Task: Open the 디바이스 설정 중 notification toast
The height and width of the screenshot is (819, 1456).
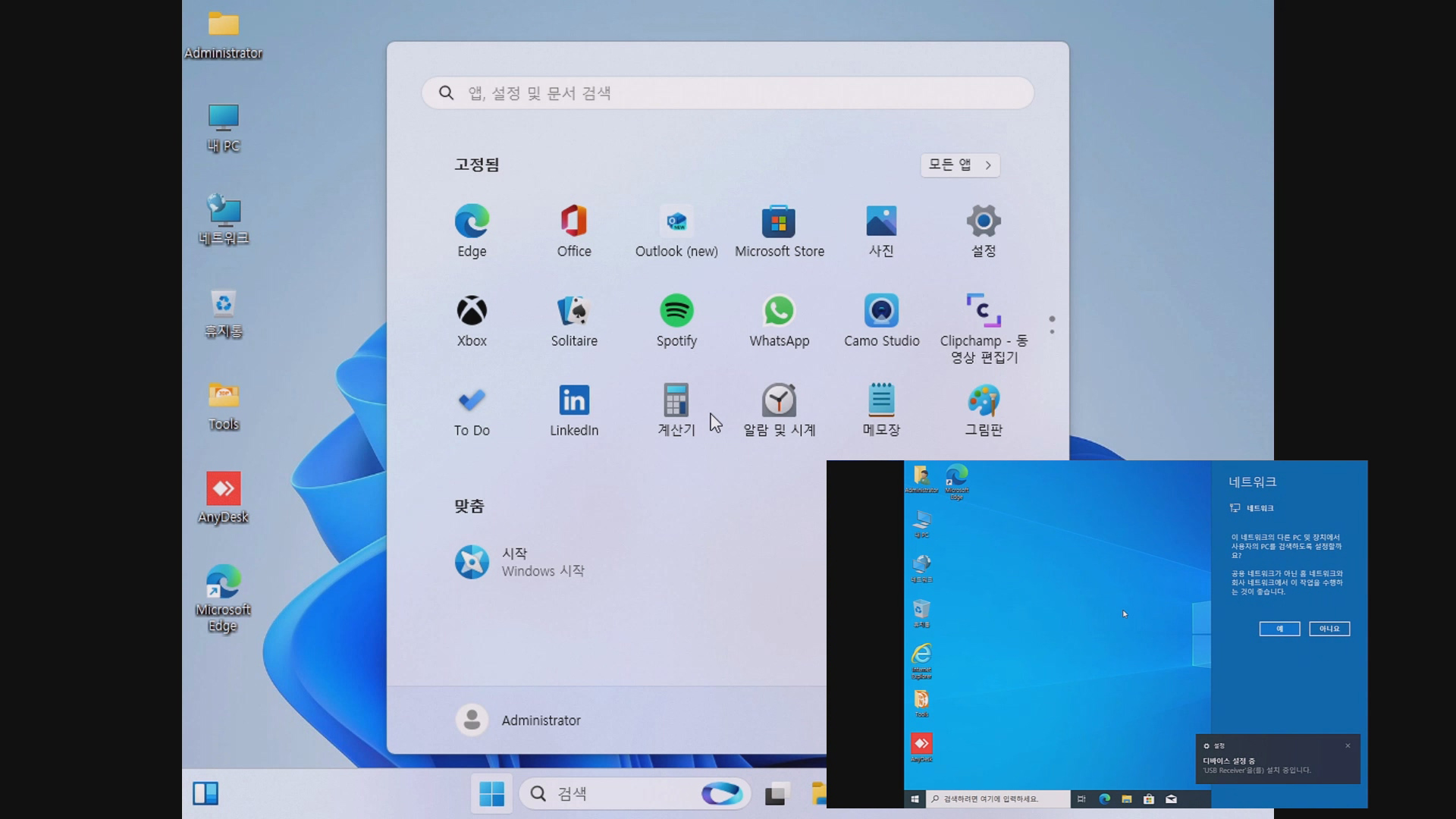Action: (1278, 759)
